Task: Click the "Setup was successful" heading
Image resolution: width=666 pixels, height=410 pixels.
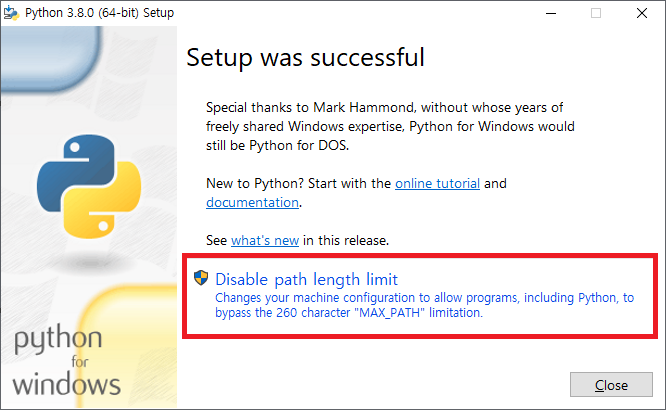Action: [x=305, y=57]
